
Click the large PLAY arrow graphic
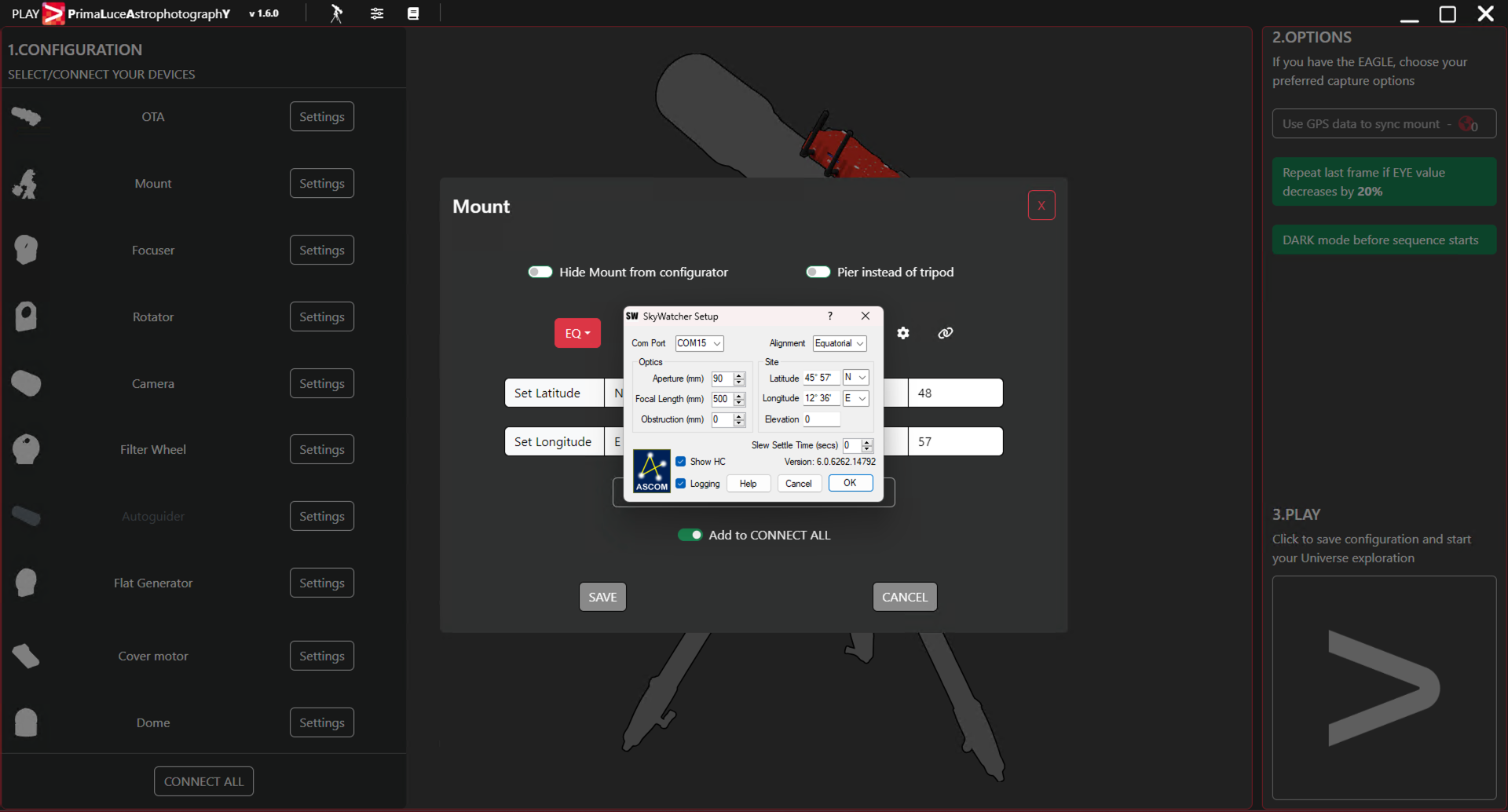(1384, 688)
